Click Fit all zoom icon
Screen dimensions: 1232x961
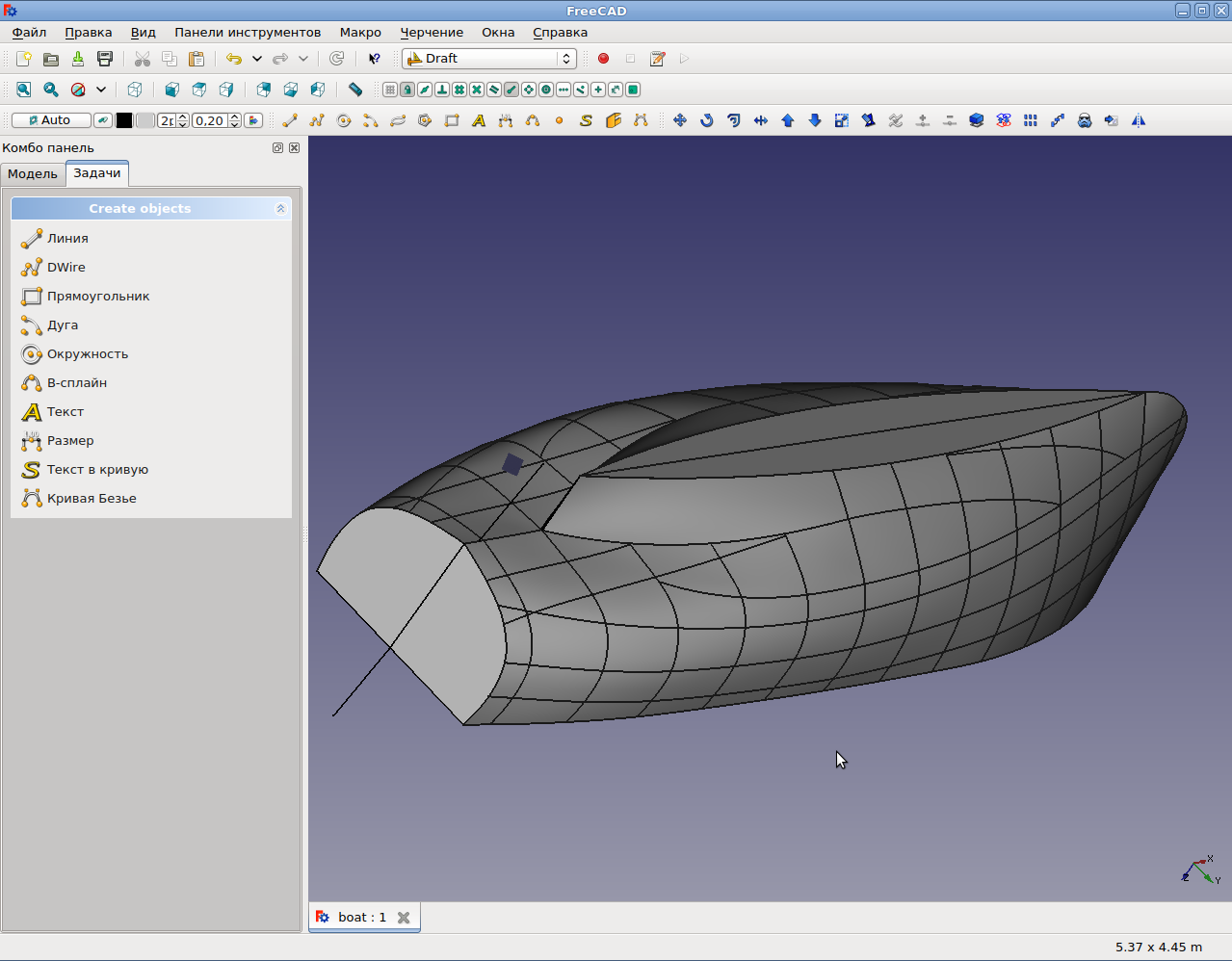[x=24, y=90]
